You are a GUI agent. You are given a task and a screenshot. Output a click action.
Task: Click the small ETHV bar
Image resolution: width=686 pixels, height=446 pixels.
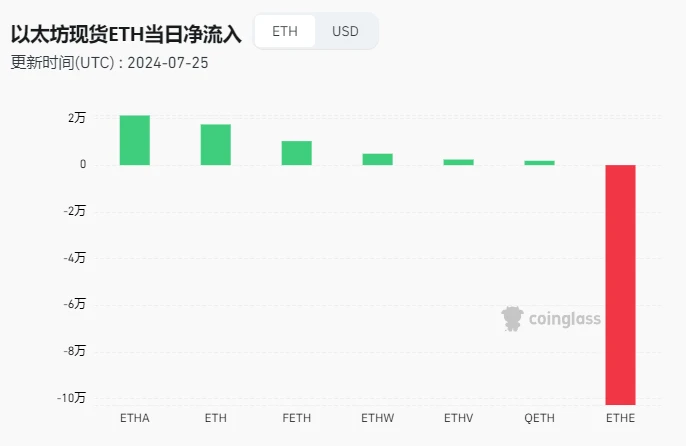pyautogui.click(x=458, y=162)
